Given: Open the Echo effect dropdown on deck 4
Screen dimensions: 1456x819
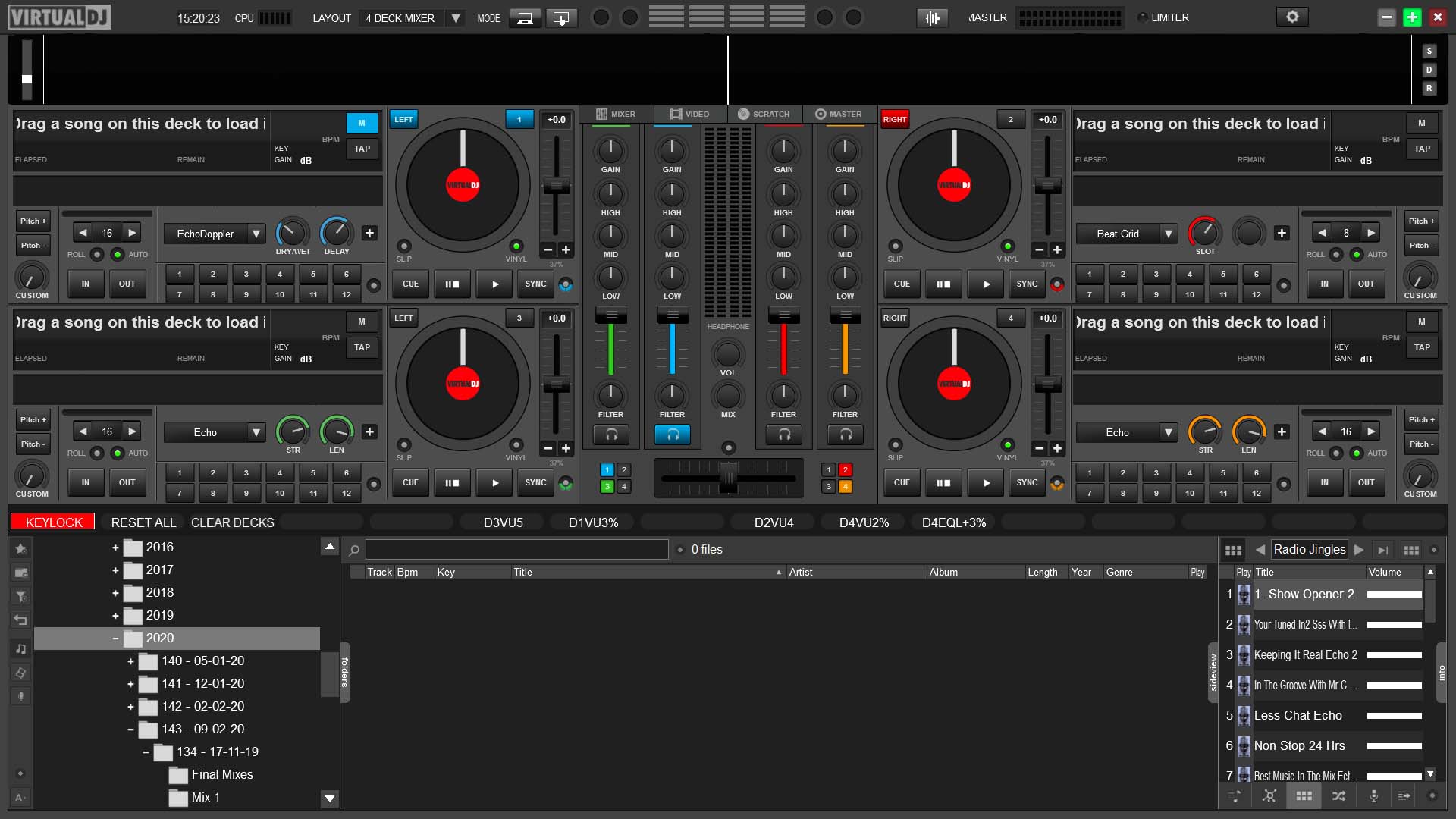Looking at the screenshot, I should (x=1169, y=432).
